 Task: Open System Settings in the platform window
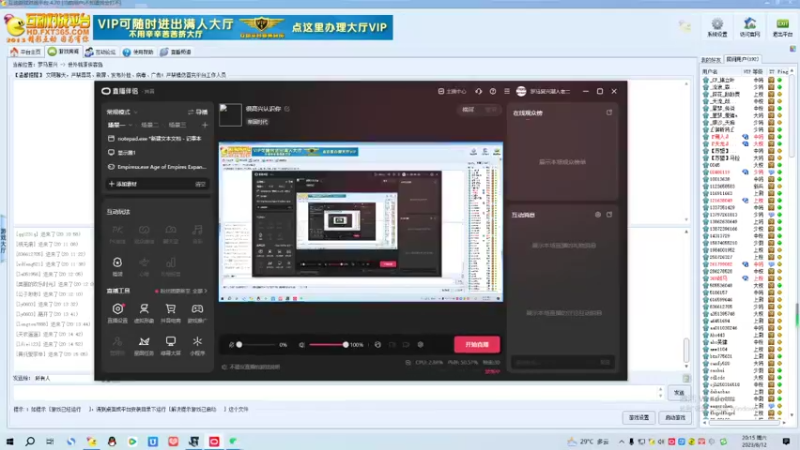tap(717, 27)
